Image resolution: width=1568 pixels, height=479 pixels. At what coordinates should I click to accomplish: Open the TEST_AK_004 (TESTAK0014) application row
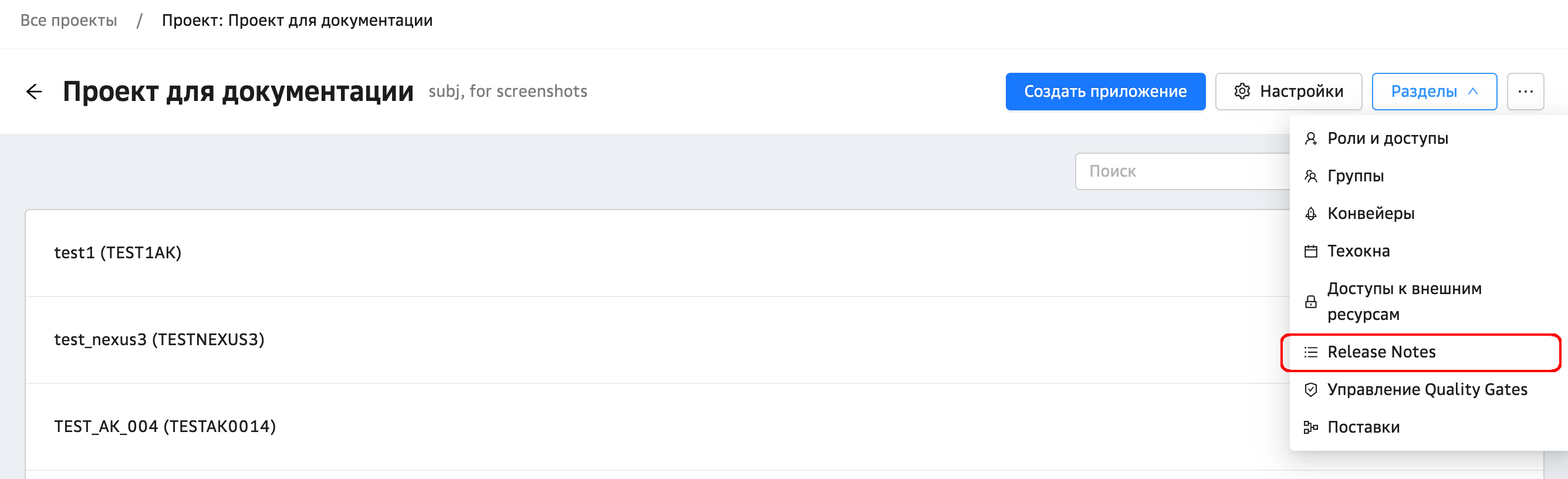(165, 427)
